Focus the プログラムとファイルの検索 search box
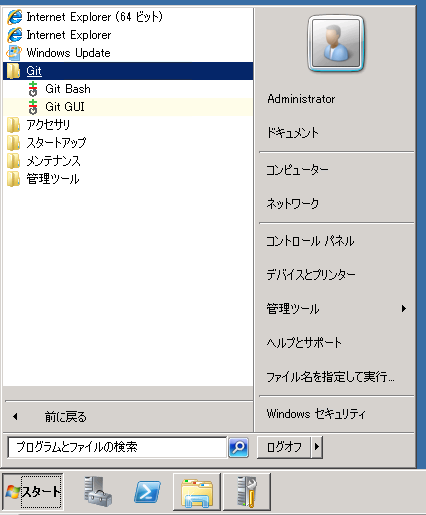The image size is (426, 515). (117, 447)
